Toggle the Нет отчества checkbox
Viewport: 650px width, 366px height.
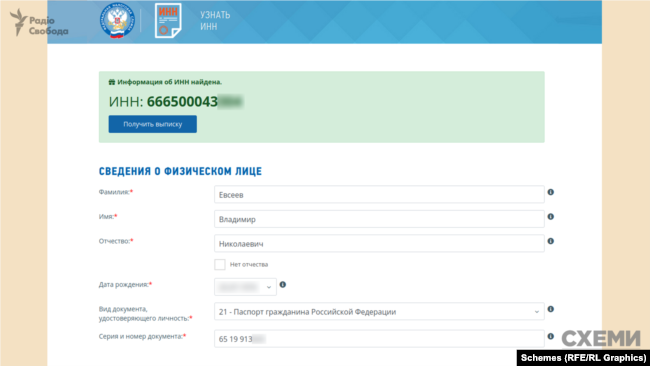[220, 264]
